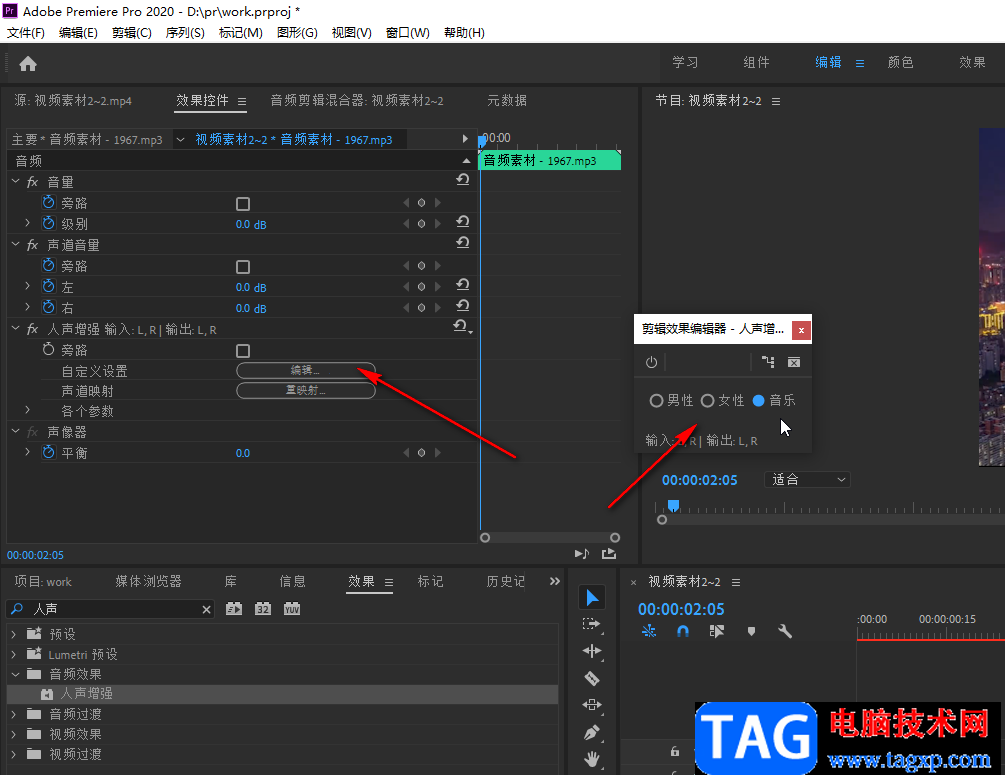This screenshot has height=775, width=1005.
Task: Toggle stopwatch animation for 级别
Action: [49, 223]
